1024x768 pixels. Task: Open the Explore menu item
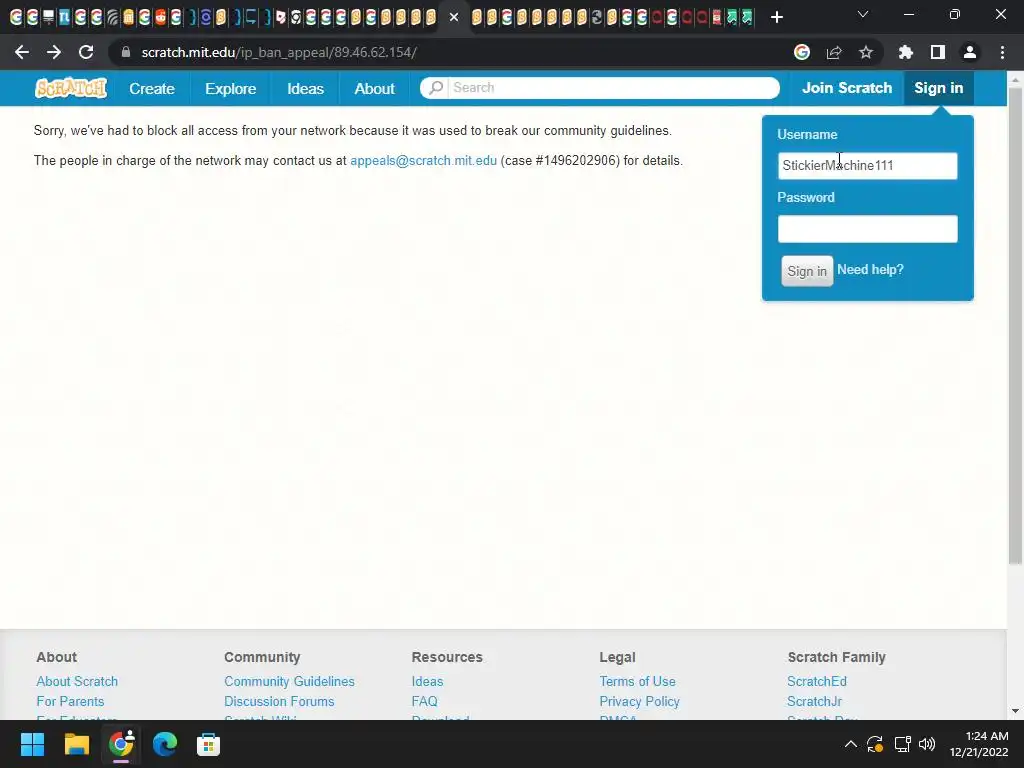[x=231, y=88]
